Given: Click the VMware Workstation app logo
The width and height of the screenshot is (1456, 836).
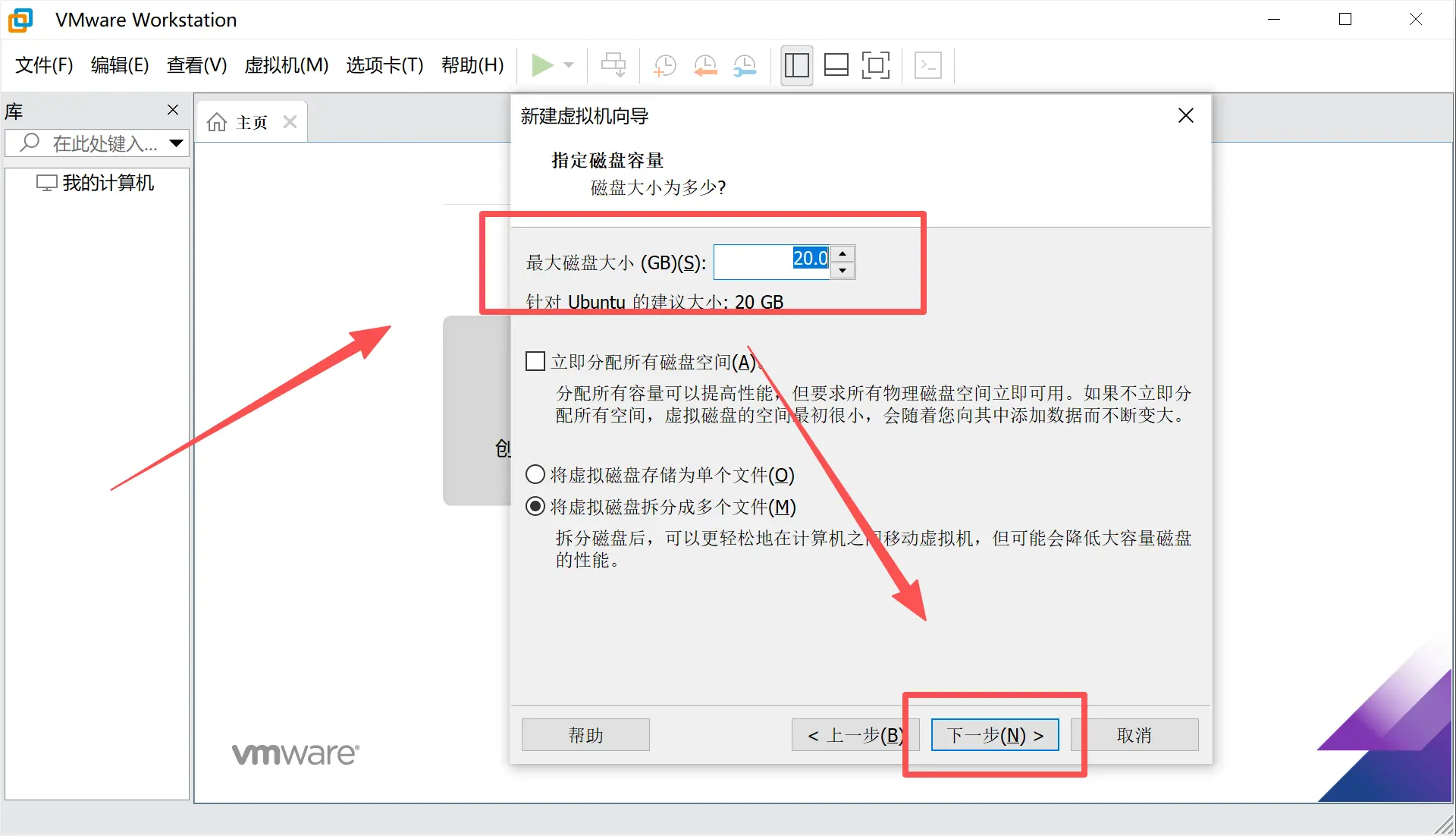Looking at the screenshot, I should coord(21,20).
